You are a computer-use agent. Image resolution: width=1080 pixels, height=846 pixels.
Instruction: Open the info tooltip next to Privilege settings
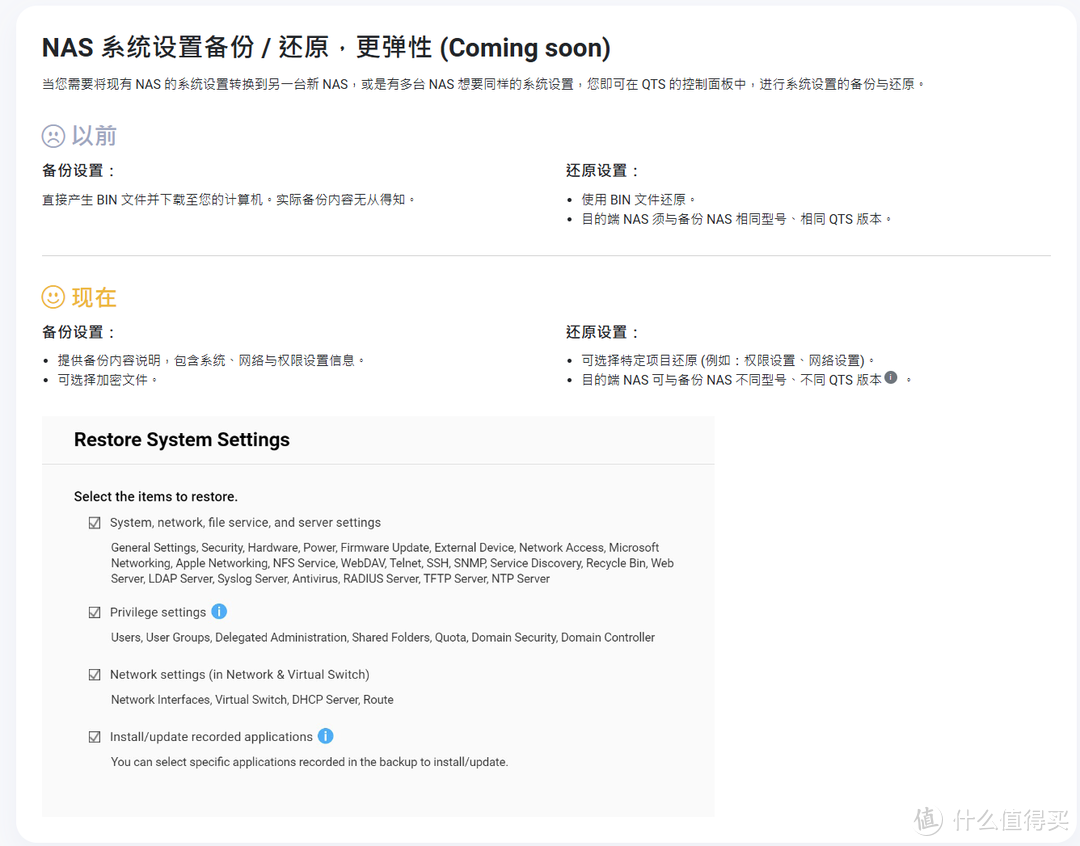(219, 611)
